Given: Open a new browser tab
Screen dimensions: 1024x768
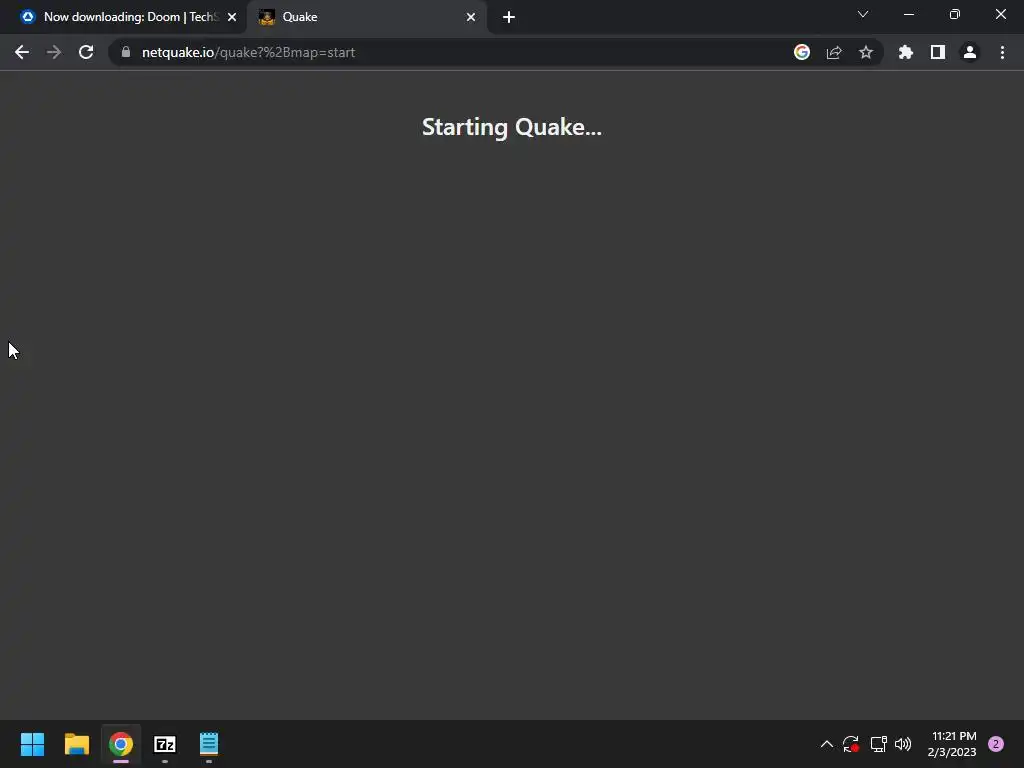Looking at the screenshot, I should pyautogui.click(x=509, y=17).
